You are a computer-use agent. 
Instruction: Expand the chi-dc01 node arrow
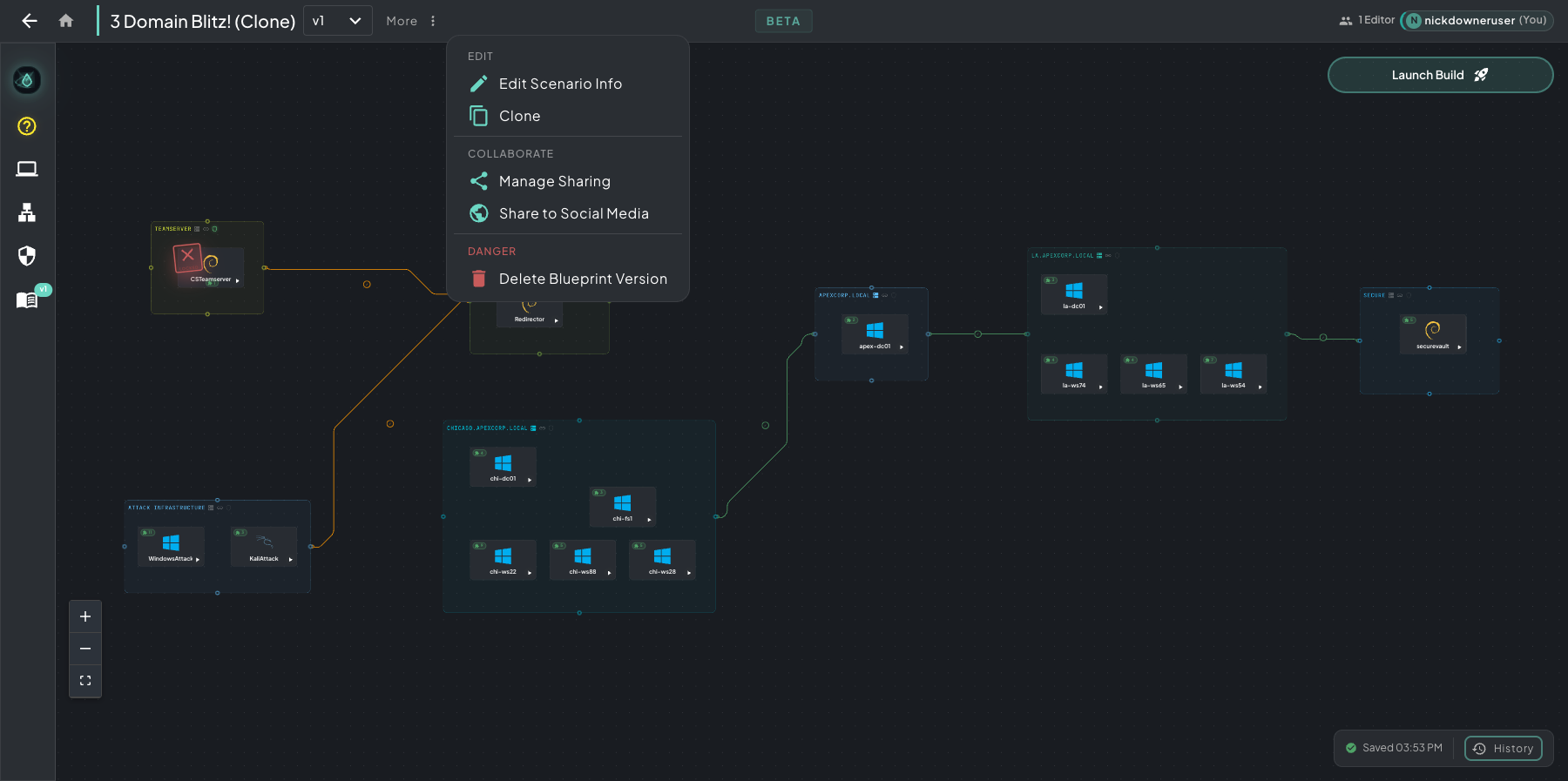pos(530,480)
